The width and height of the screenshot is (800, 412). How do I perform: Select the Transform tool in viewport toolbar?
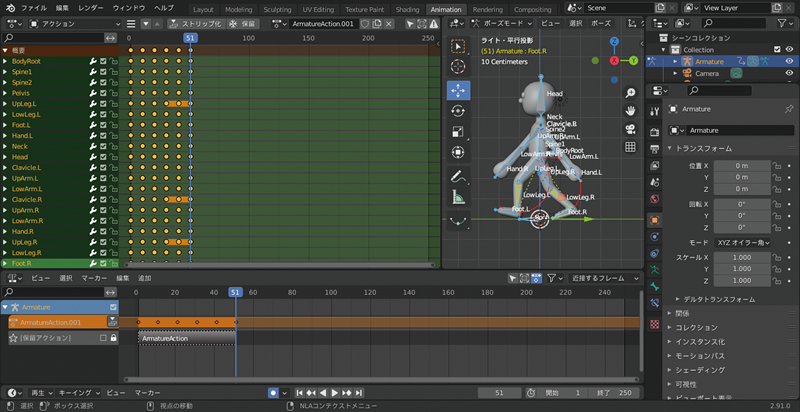pyautogui.click(x=458, y=152)
